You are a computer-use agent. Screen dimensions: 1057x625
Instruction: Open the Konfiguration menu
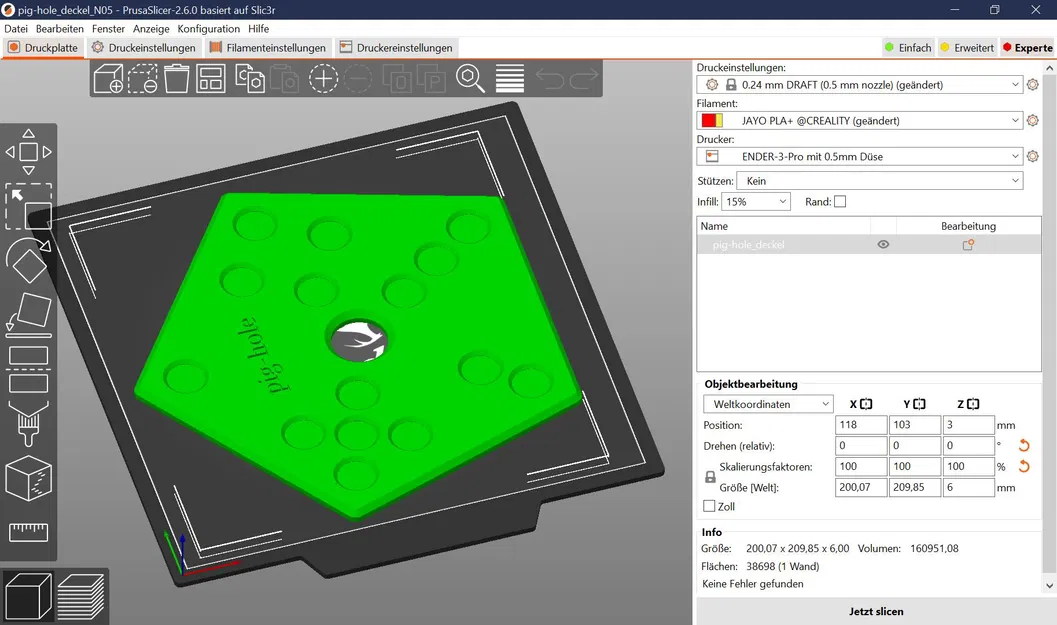209,28
